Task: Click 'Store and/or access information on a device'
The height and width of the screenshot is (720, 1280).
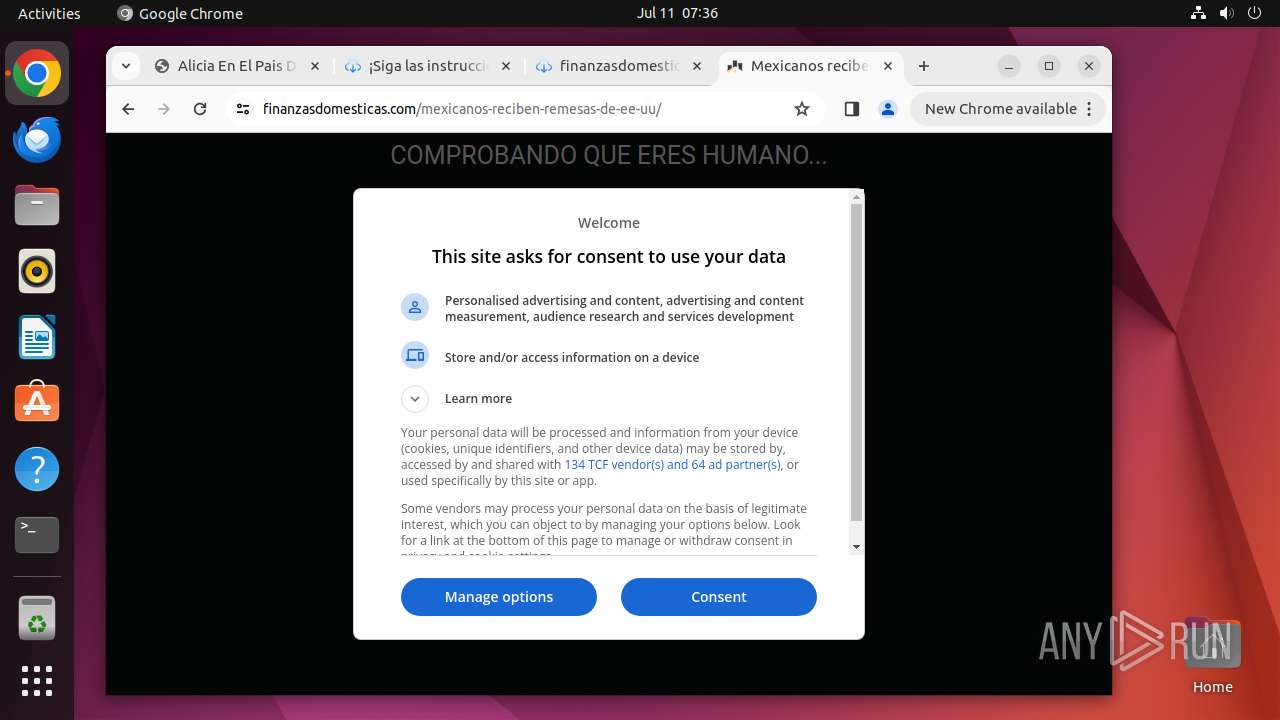Action: [x=572, y=357]
